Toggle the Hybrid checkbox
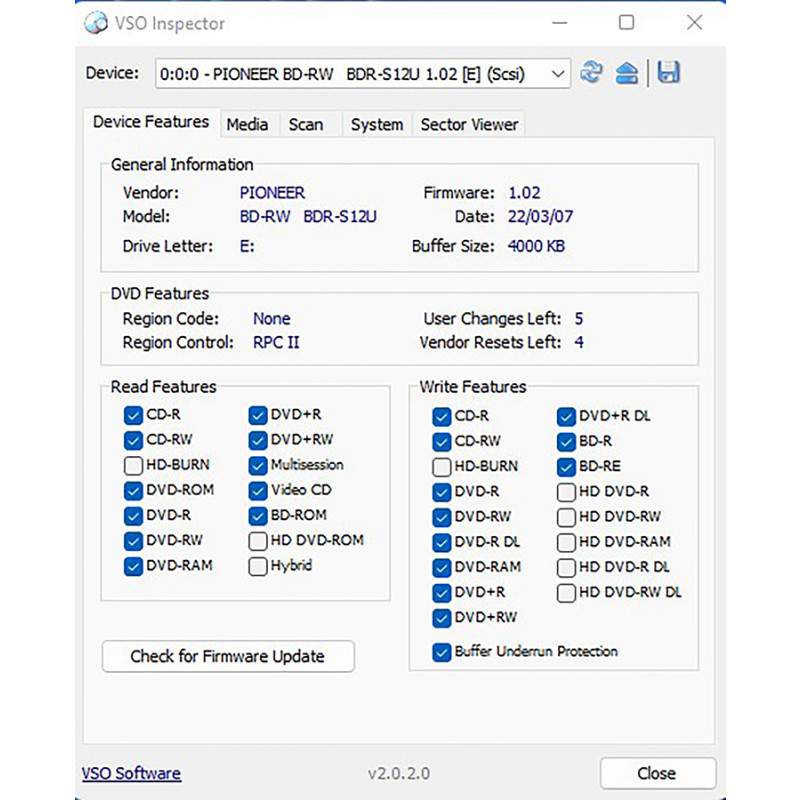 point(258,566)
